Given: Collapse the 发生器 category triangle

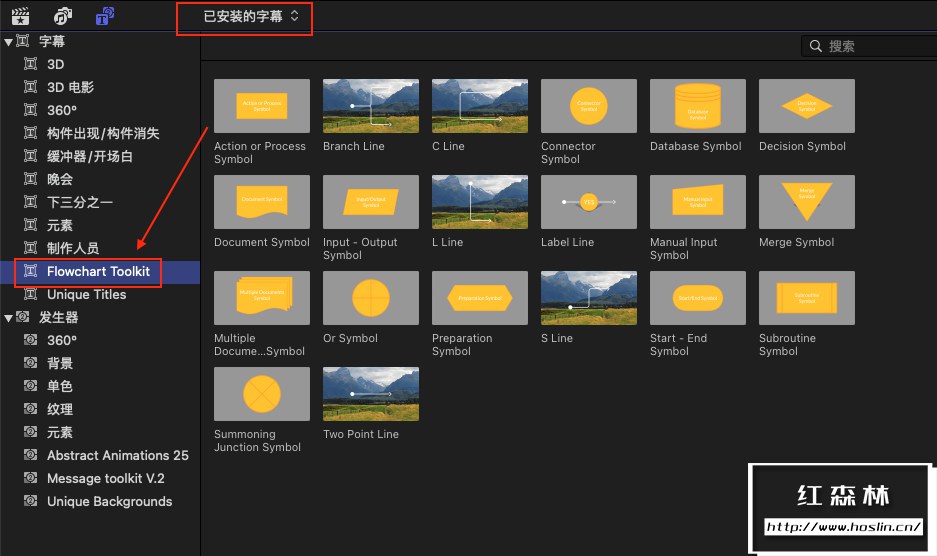Looking at the screenshot, I should (8, 318).
